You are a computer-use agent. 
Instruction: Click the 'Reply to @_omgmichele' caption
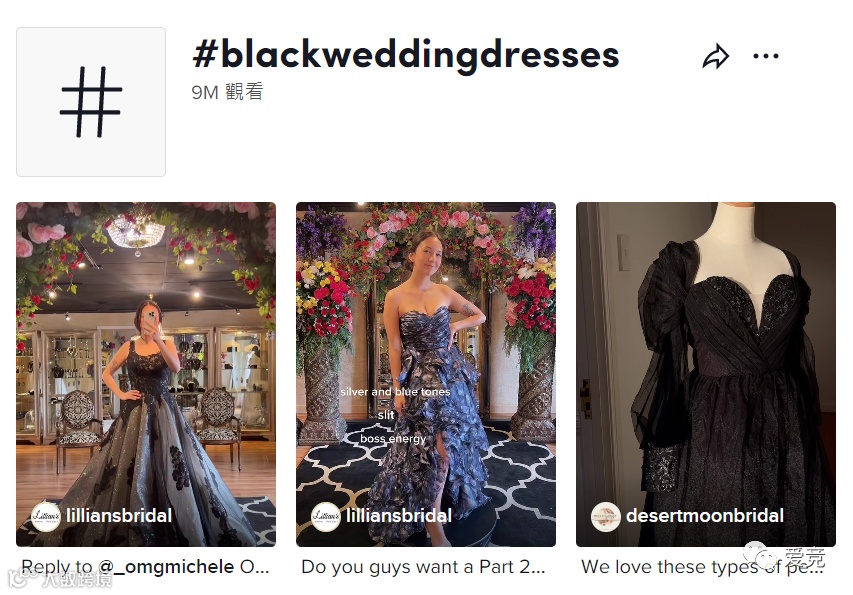pyautogui.click(x=145, y=567)
